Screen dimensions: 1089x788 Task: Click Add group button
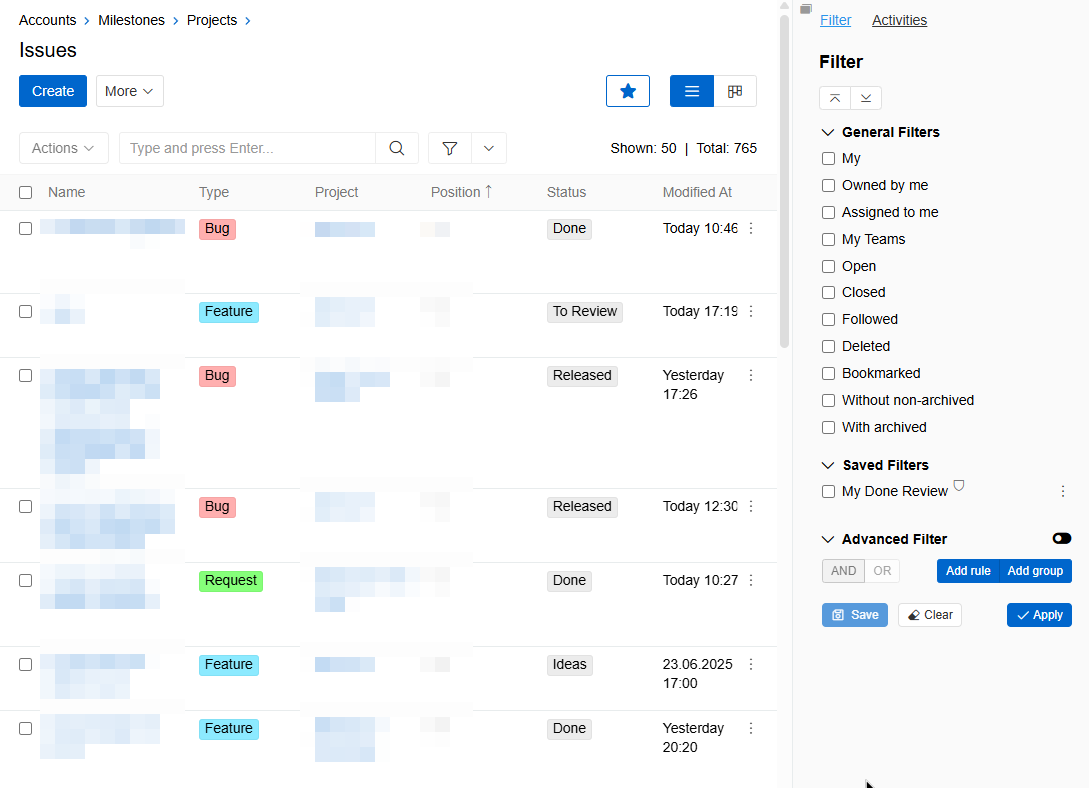coord(1036,571)
